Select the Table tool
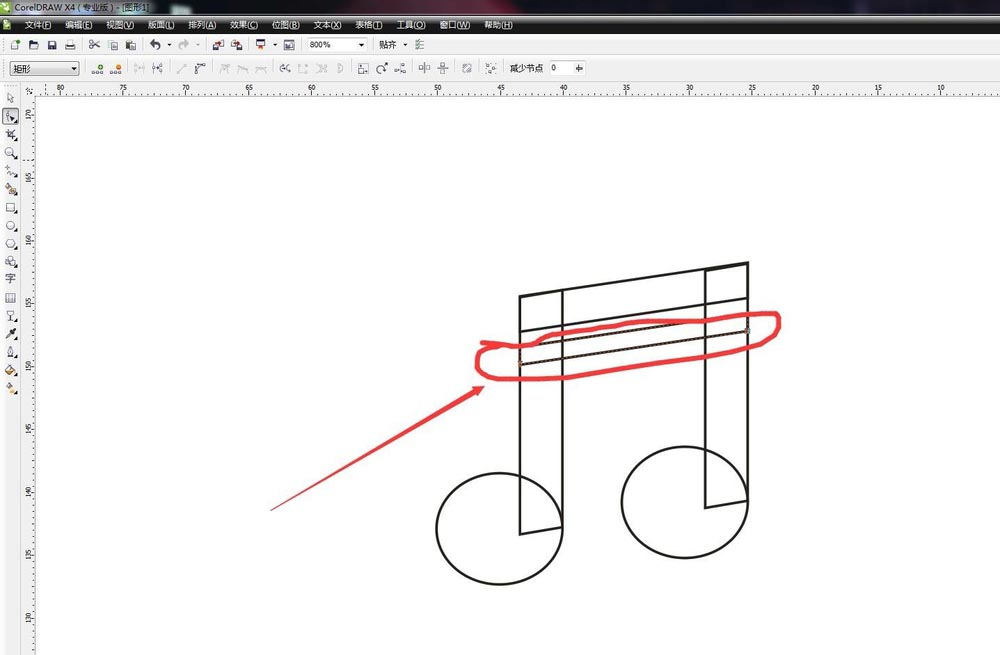 [10, 298]
